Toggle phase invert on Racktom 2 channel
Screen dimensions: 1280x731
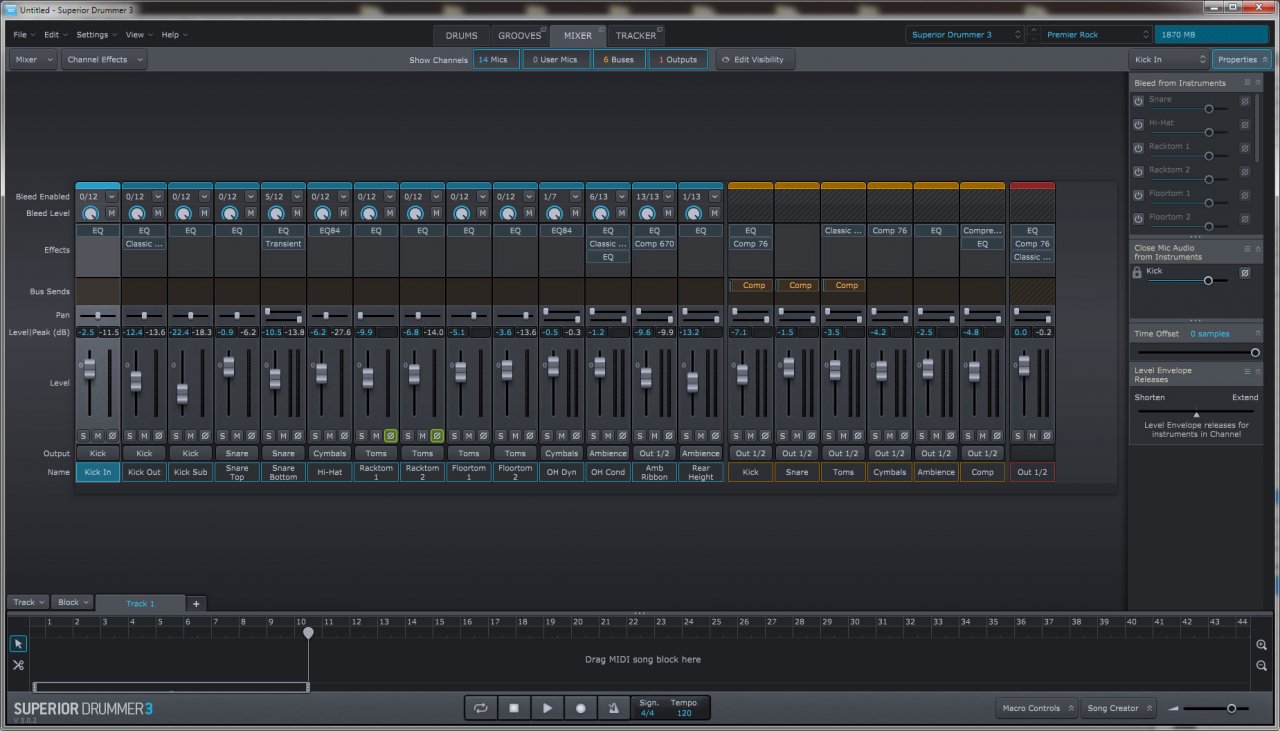tap(437, 436)
